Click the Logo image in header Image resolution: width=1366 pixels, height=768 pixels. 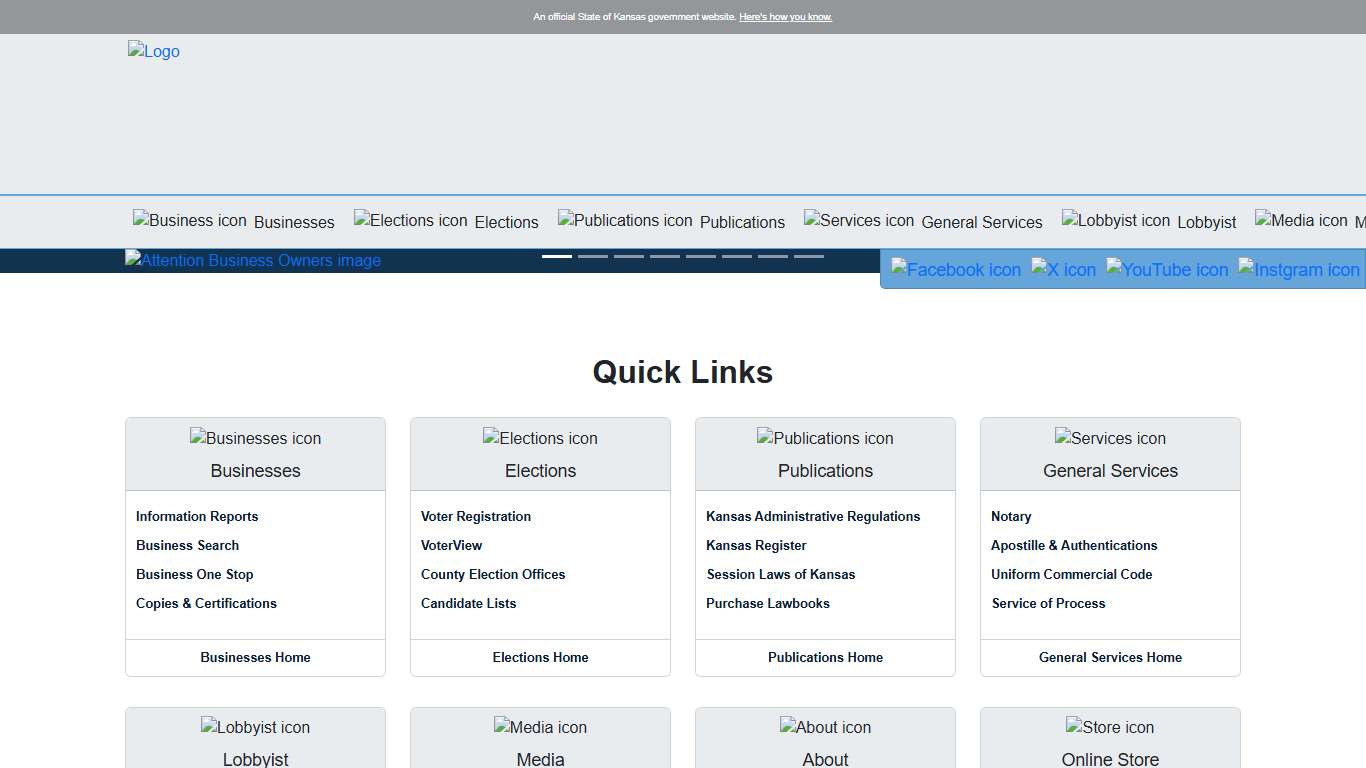tap(154, 51)
